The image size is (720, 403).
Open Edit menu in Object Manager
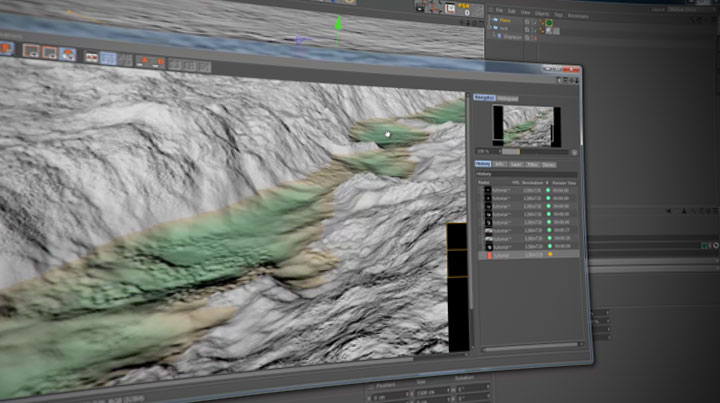tap(512, 11)
